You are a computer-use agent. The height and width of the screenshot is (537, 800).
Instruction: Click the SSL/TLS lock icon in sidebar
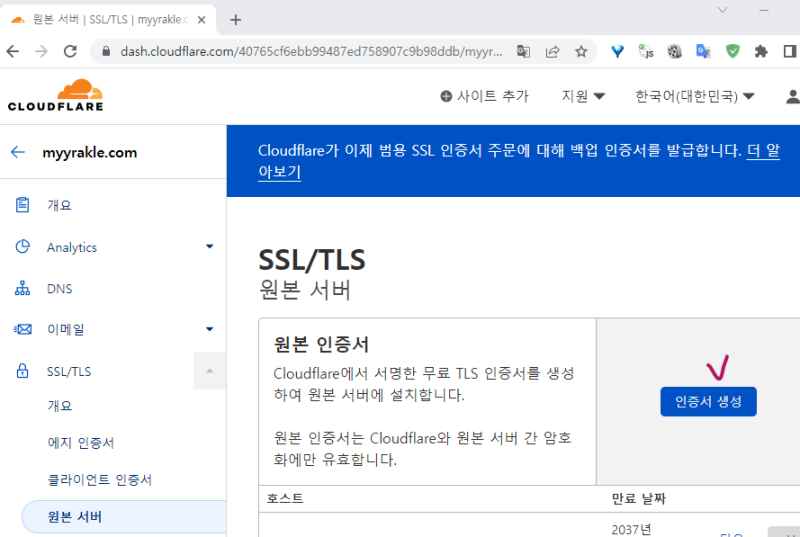click(22, 371)
